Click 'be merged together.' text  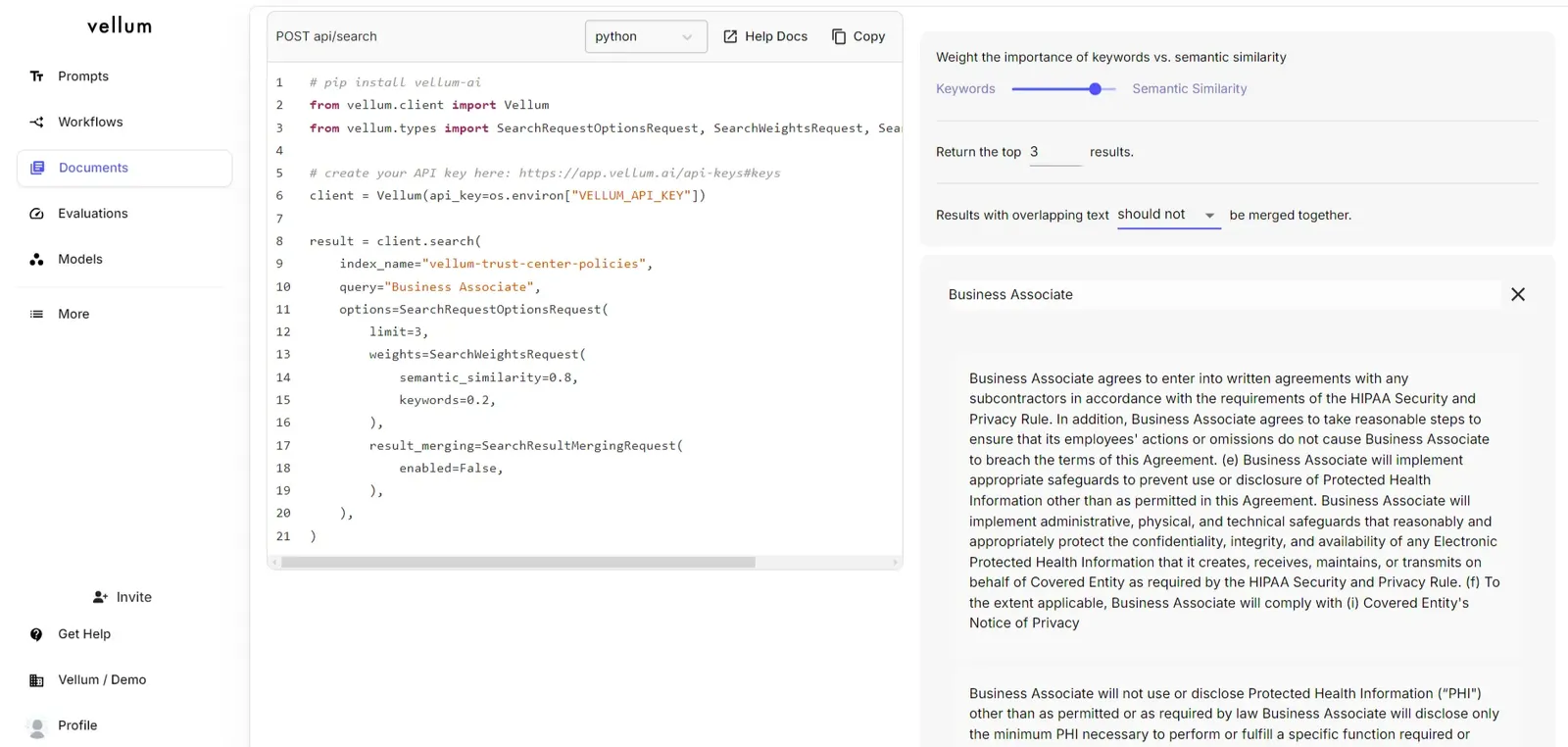1291,216
